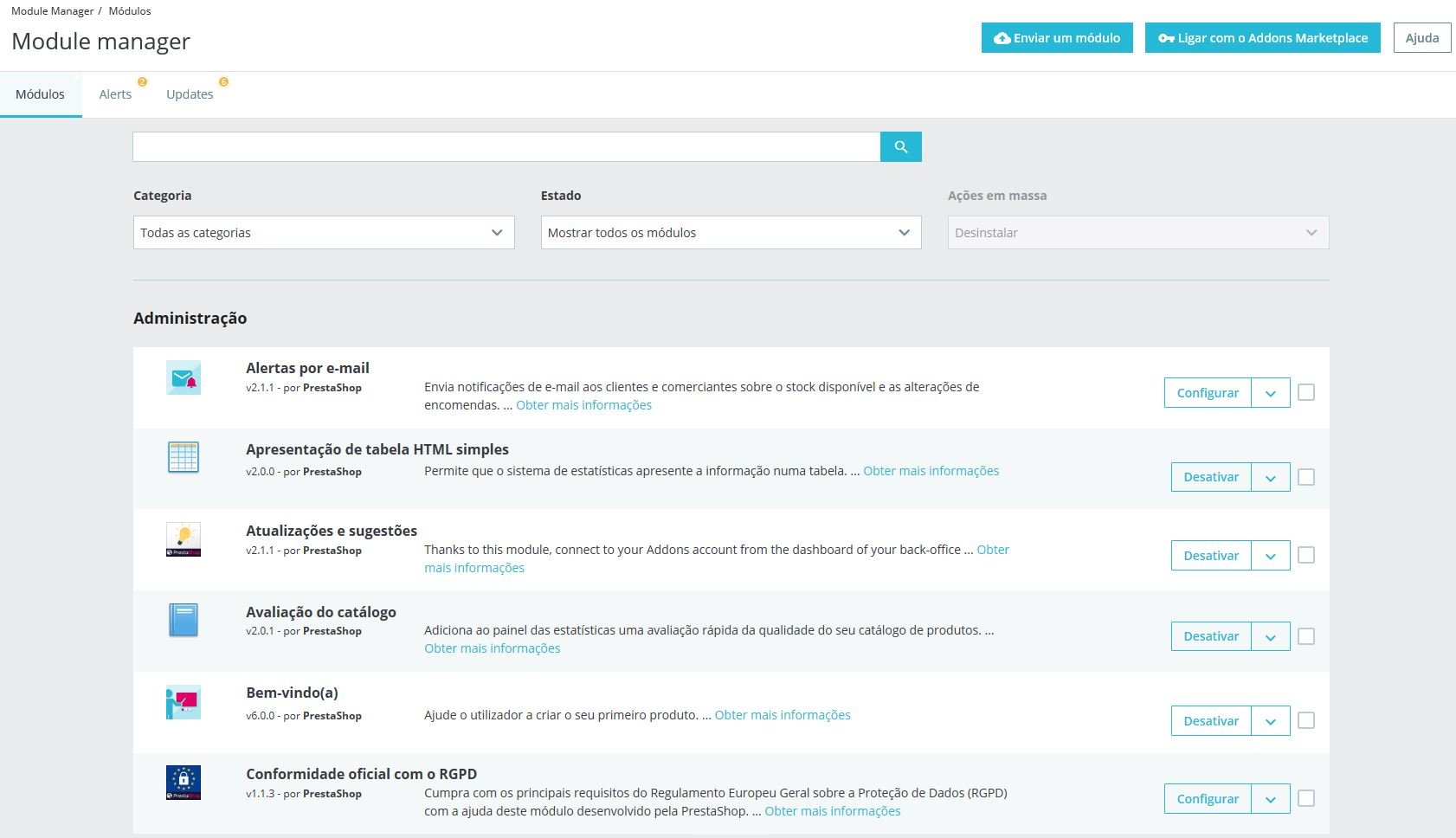
Task: Deactivate the Atualizações e sugestões module
Action: click(x=1211, y=556)
